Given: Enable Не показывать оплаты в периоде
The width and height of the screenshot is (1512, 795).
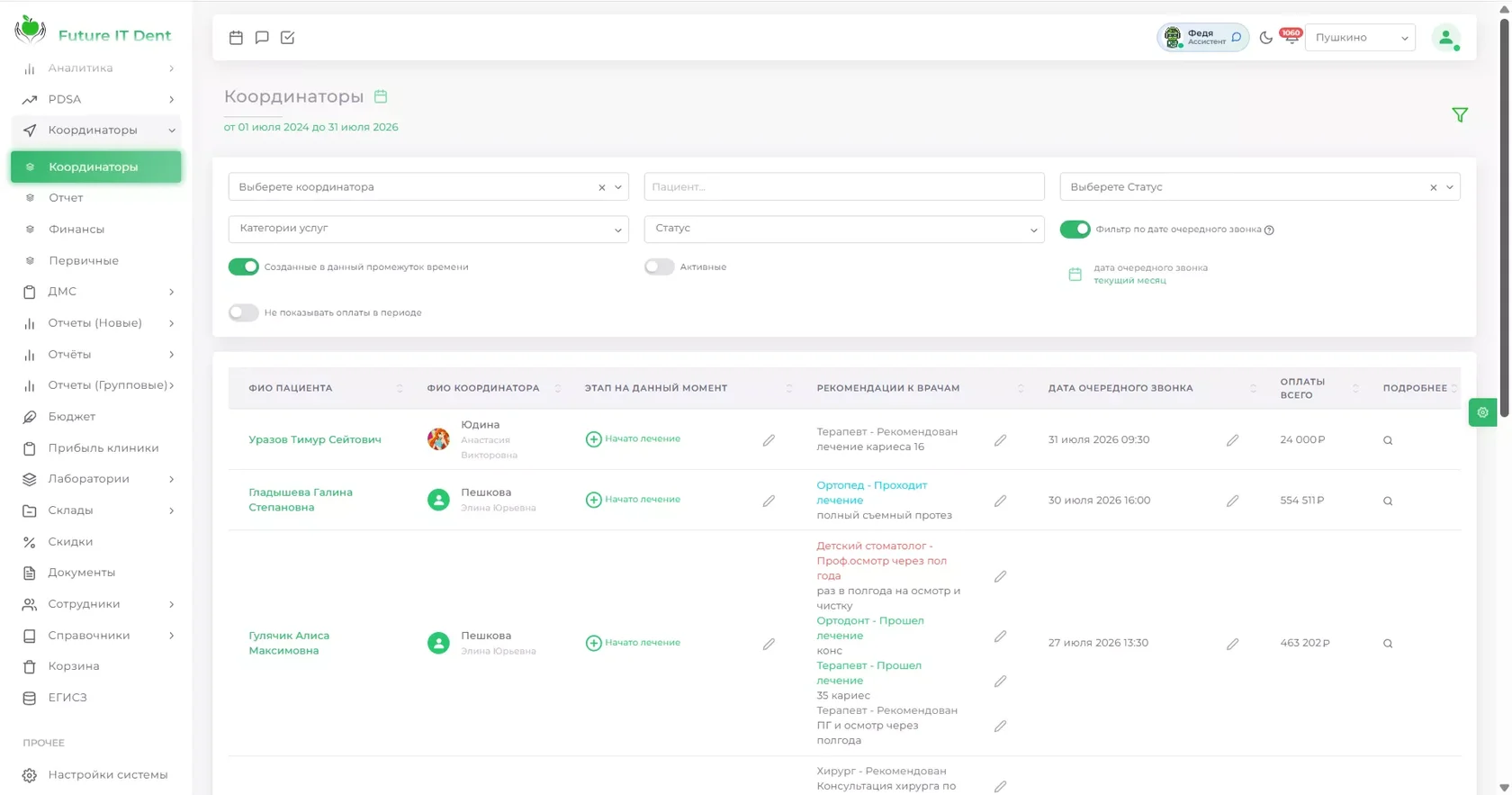Looking at the screenshot, I should [243, 312].
